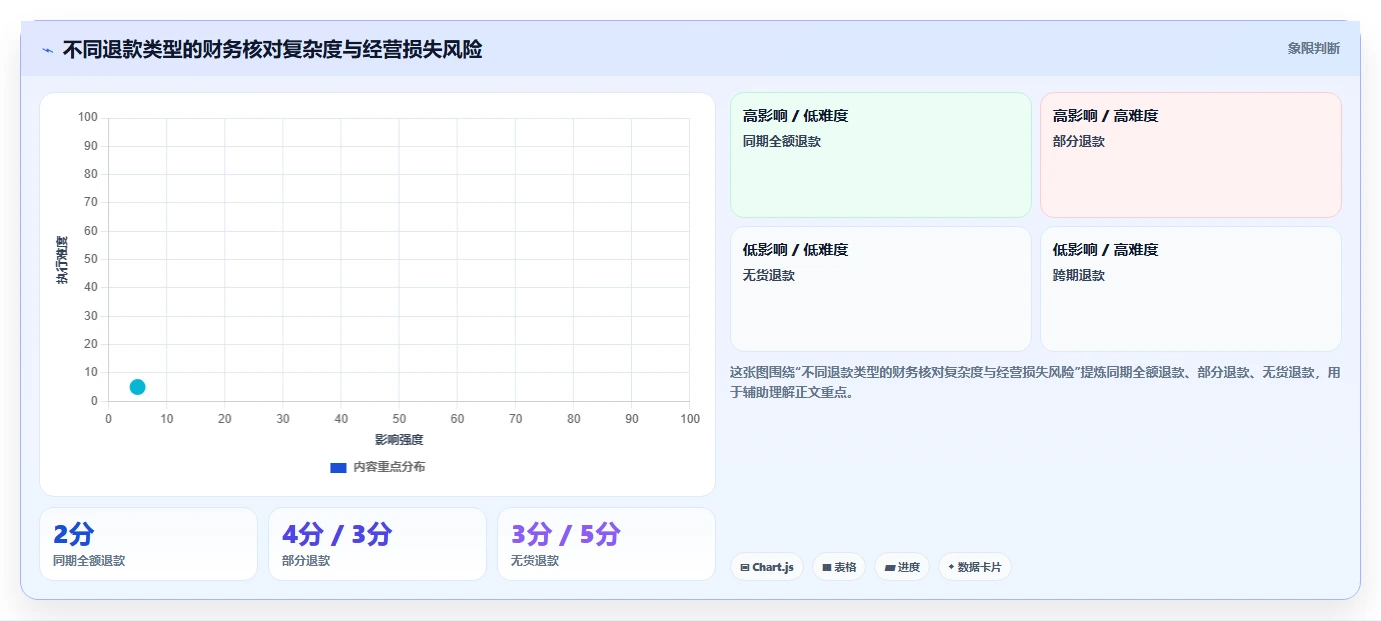The image size is (1381, 621).
Task: Click the Chart.js tag chip
Action: coord(766,567)
